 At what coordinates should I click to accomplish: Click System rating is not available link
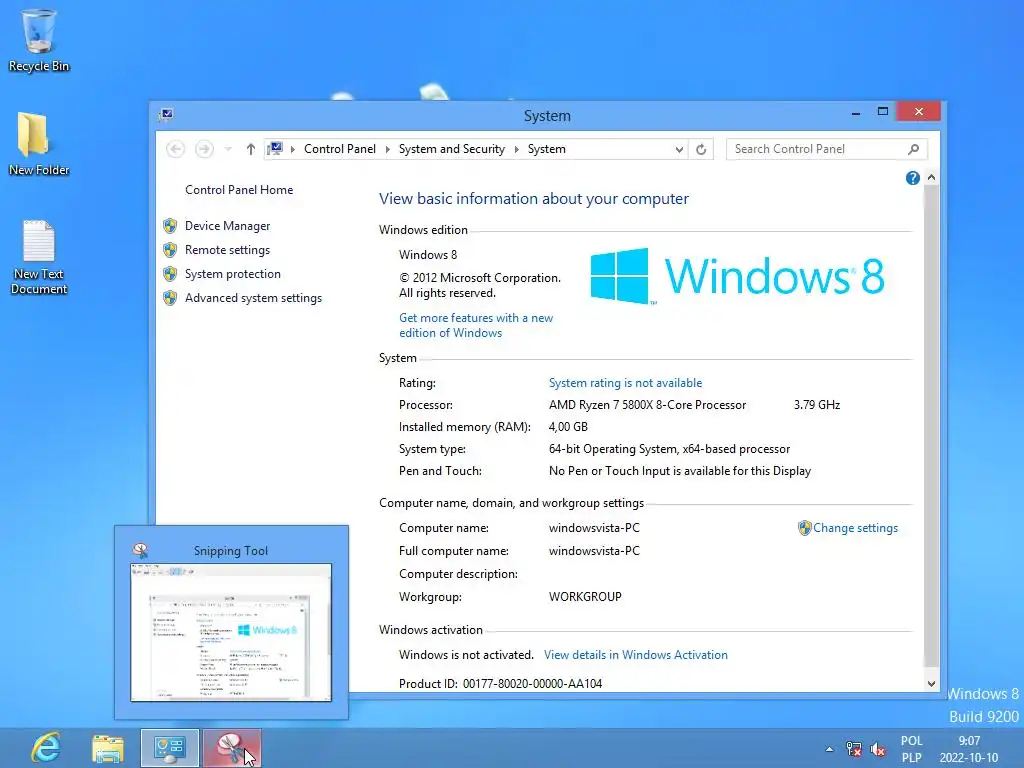(625, 383)
